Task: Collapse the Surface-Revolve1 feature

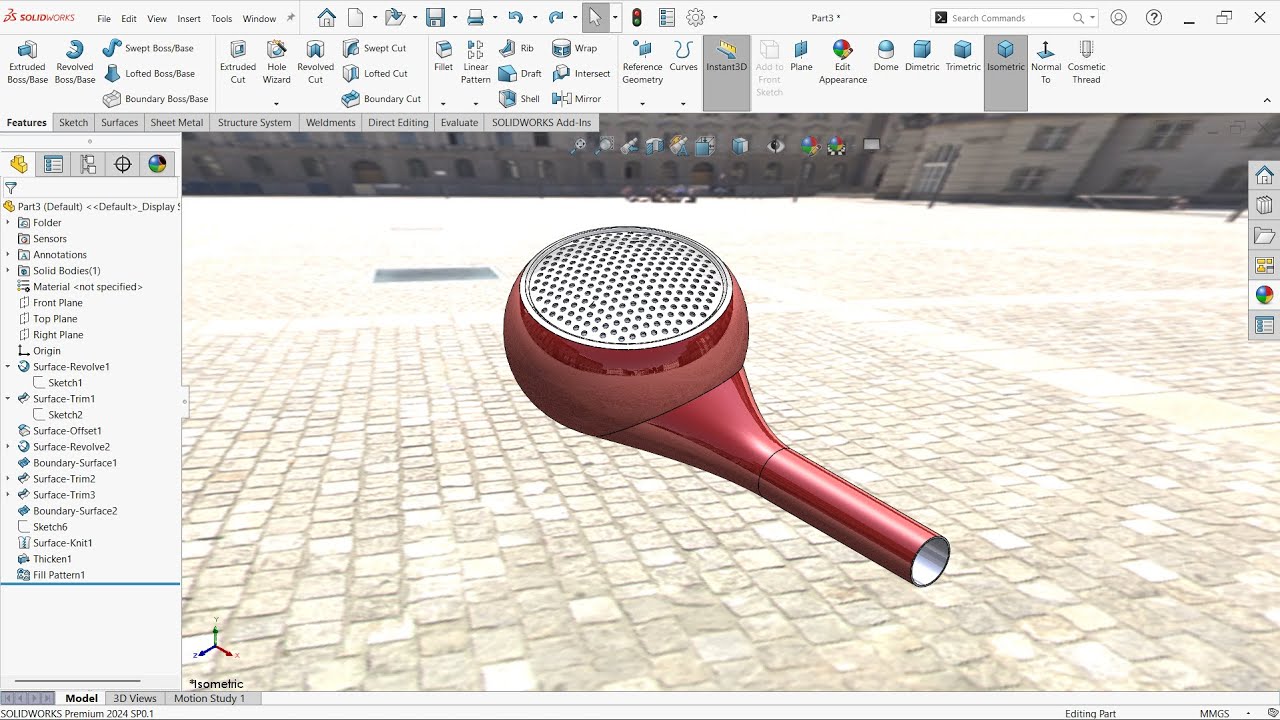Action: tap(8, 367)
